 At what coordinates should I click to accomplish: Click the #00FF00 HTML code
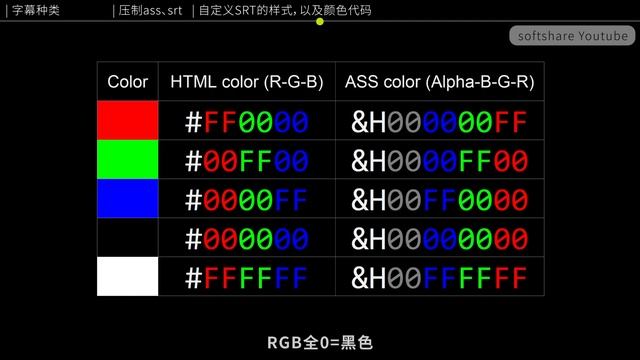pyautogui.click(x=247, y=161)
